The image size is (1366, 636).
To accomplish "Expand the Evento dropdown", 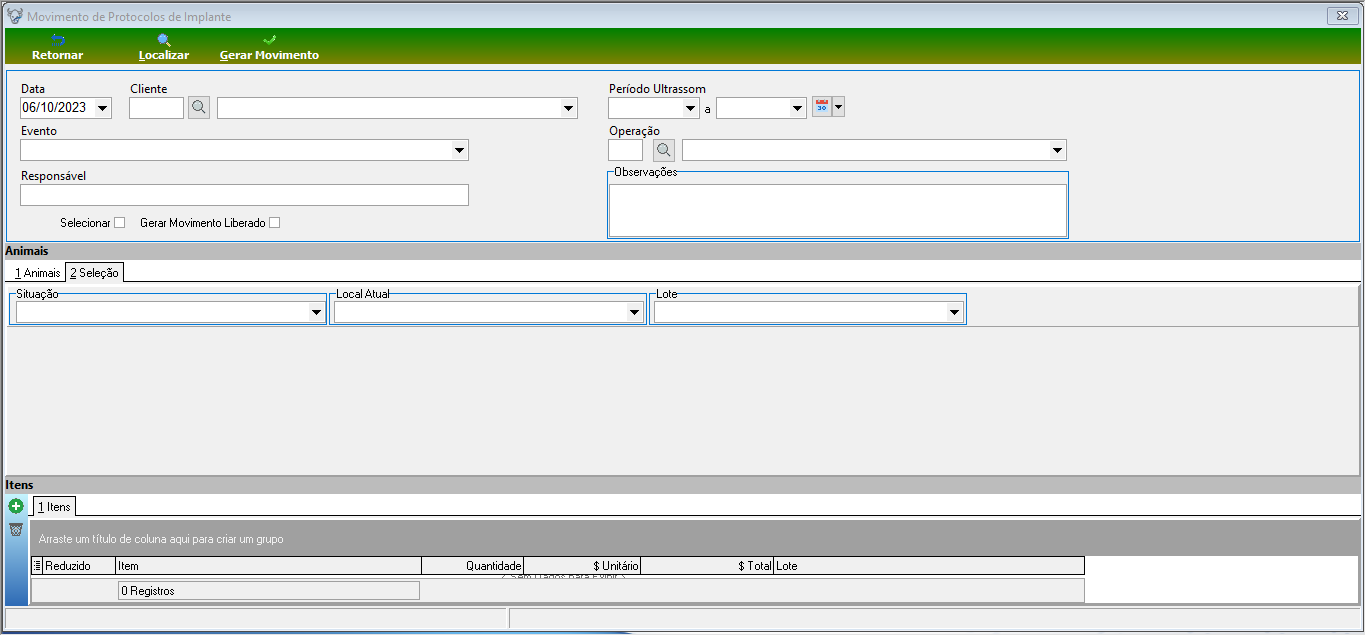I will (x=459, y=150).
